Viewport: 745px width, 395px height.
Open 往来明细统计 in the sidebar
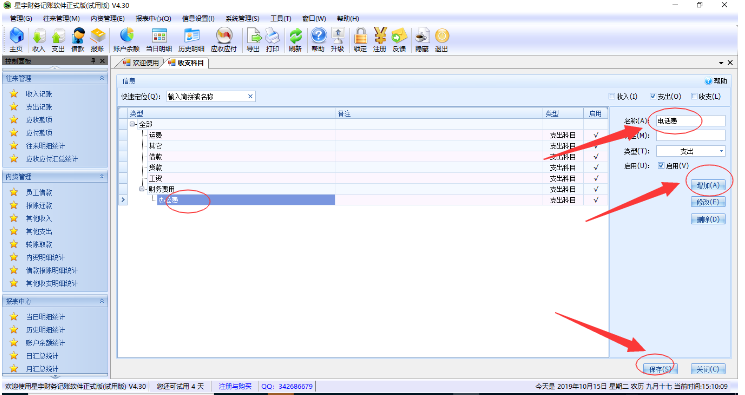[46, 146]
